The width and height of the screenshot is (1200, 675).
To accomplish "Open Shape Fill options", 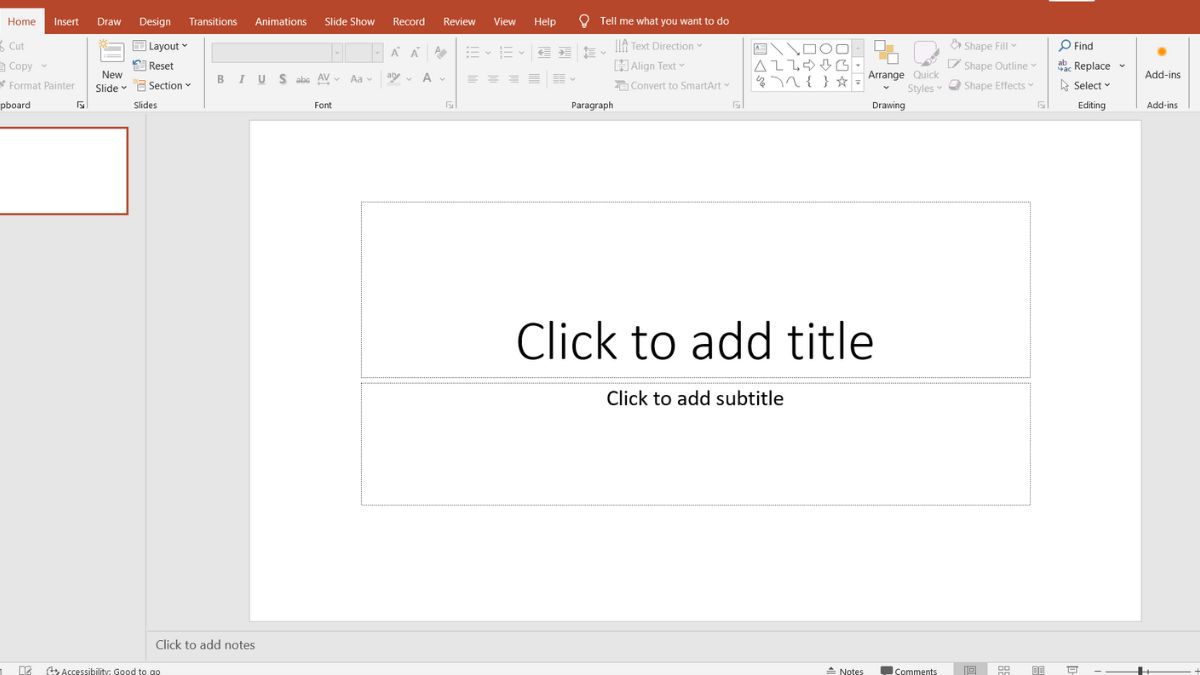I will pos(983,46).
